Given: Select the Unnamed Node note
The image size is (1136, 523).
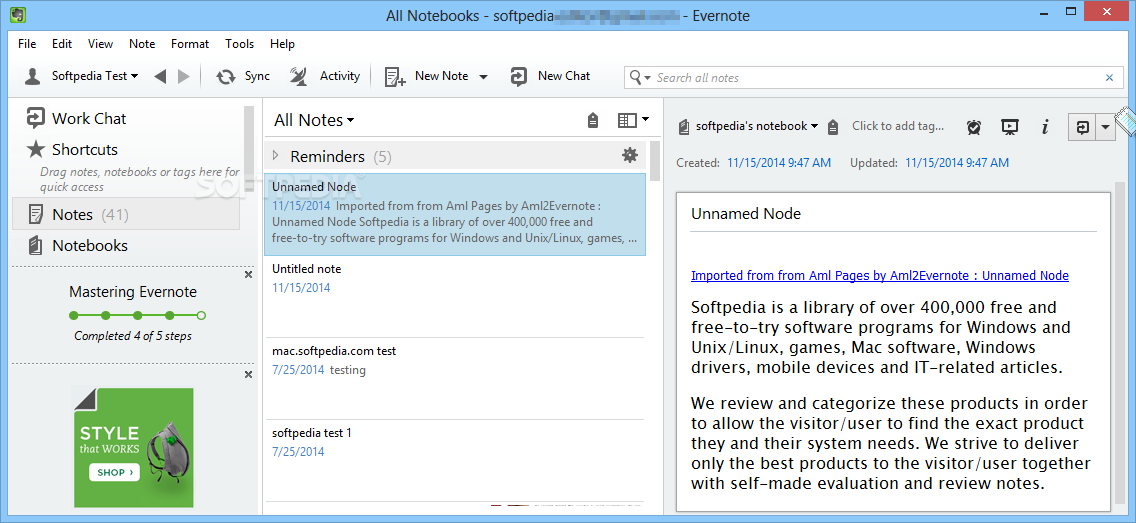Looking at the screenshot, I should click(455, 214).
